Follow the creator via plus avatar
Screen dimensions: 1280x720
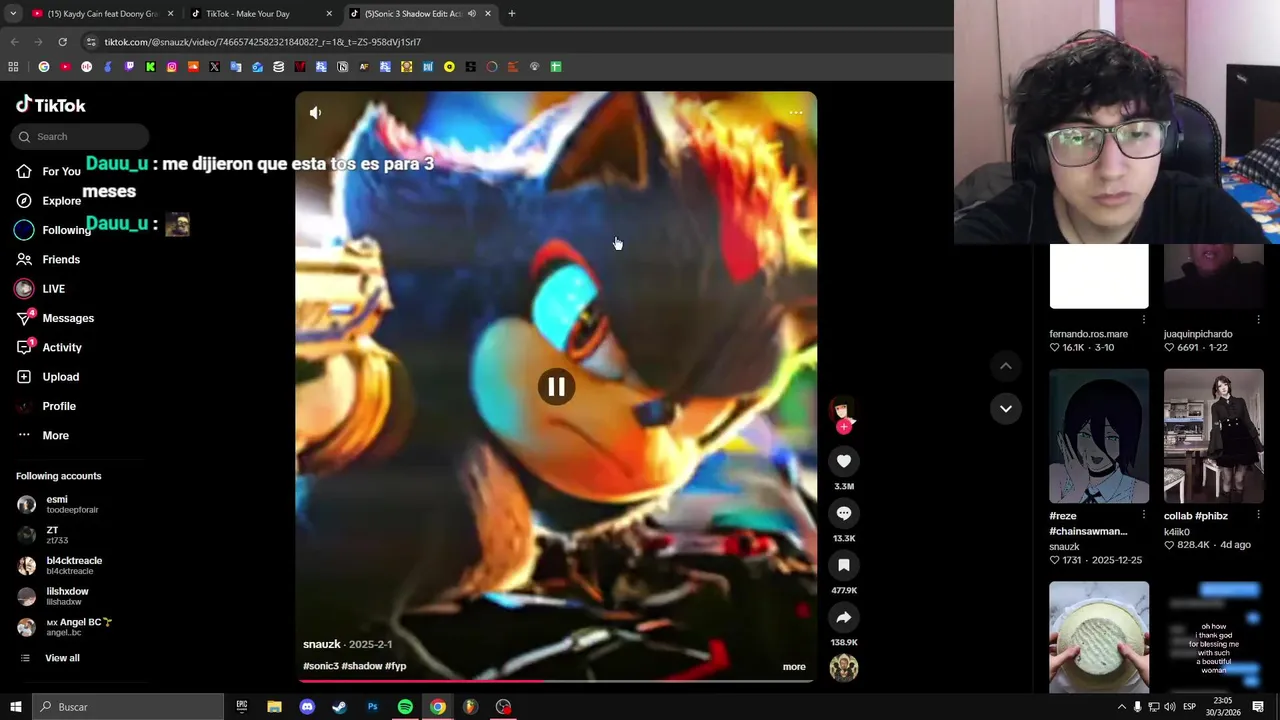tap(844, 427)
